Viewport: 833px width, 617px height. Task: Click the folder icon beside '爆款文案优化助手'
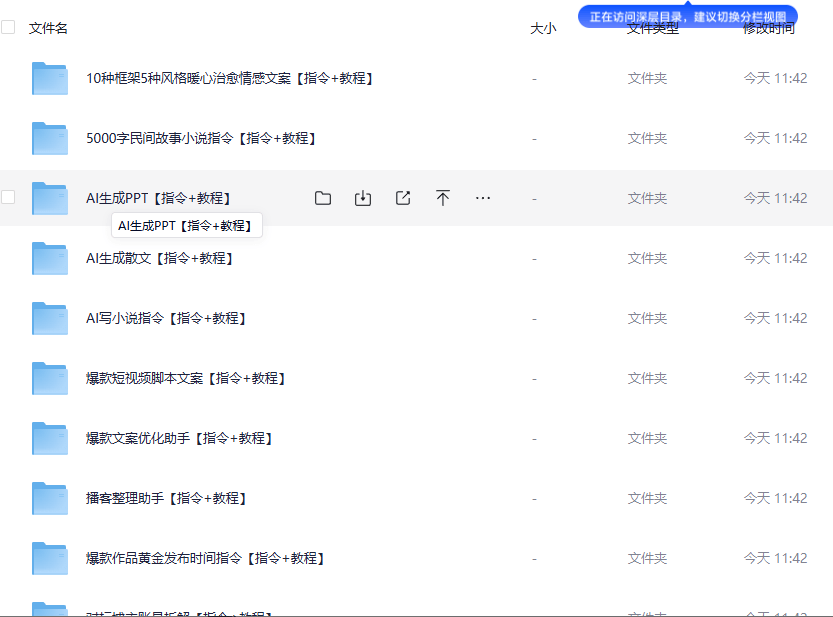point(49,438)
